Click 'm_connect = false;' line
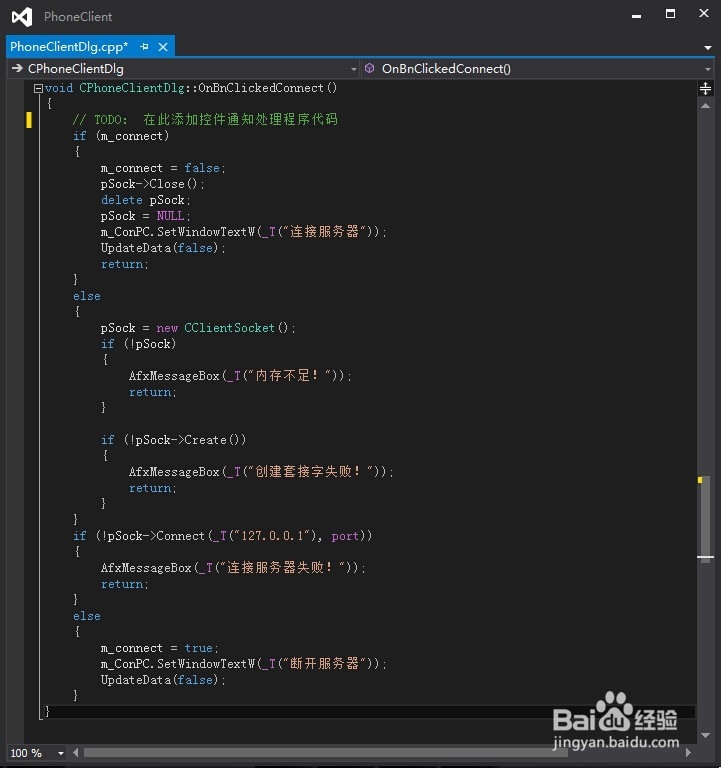Viewport: 721px width, 768px height. (163, 168)
